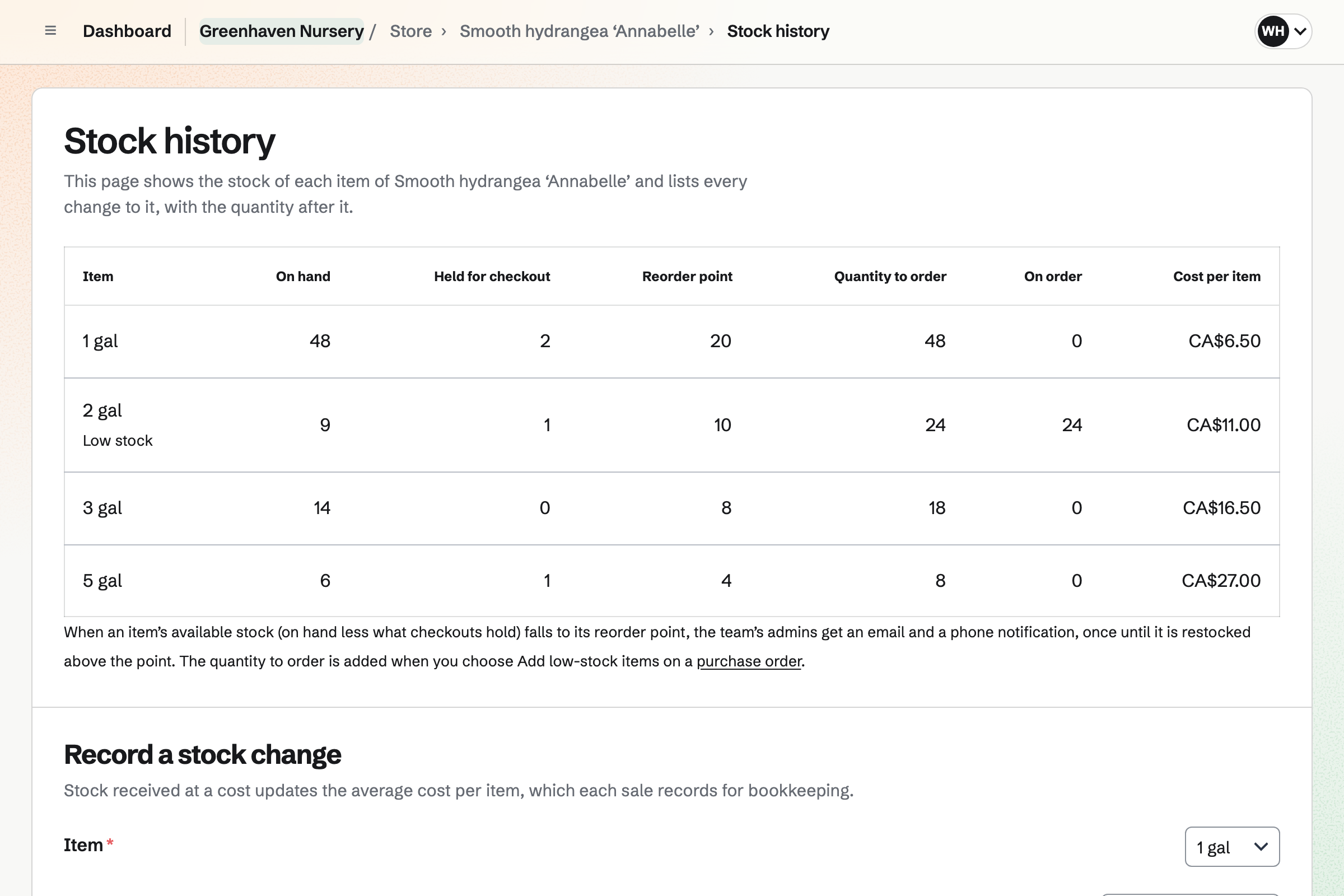The height and width of the screenshot is (896, 1344).
Task: Click the 5 gal on hand value 6
Action: tap(325, 581)
